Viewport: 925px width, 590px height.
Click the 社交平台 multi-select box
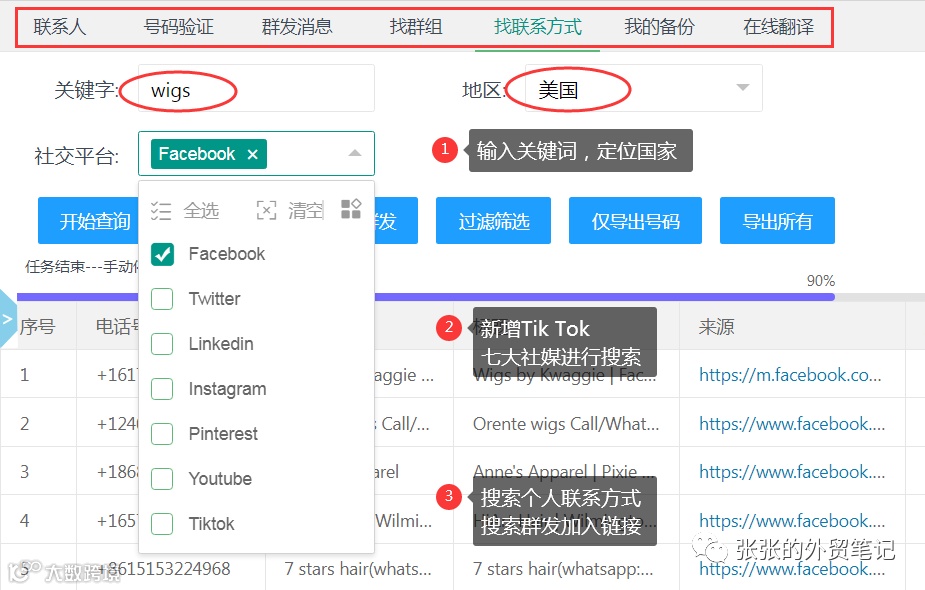pos(256,153)
